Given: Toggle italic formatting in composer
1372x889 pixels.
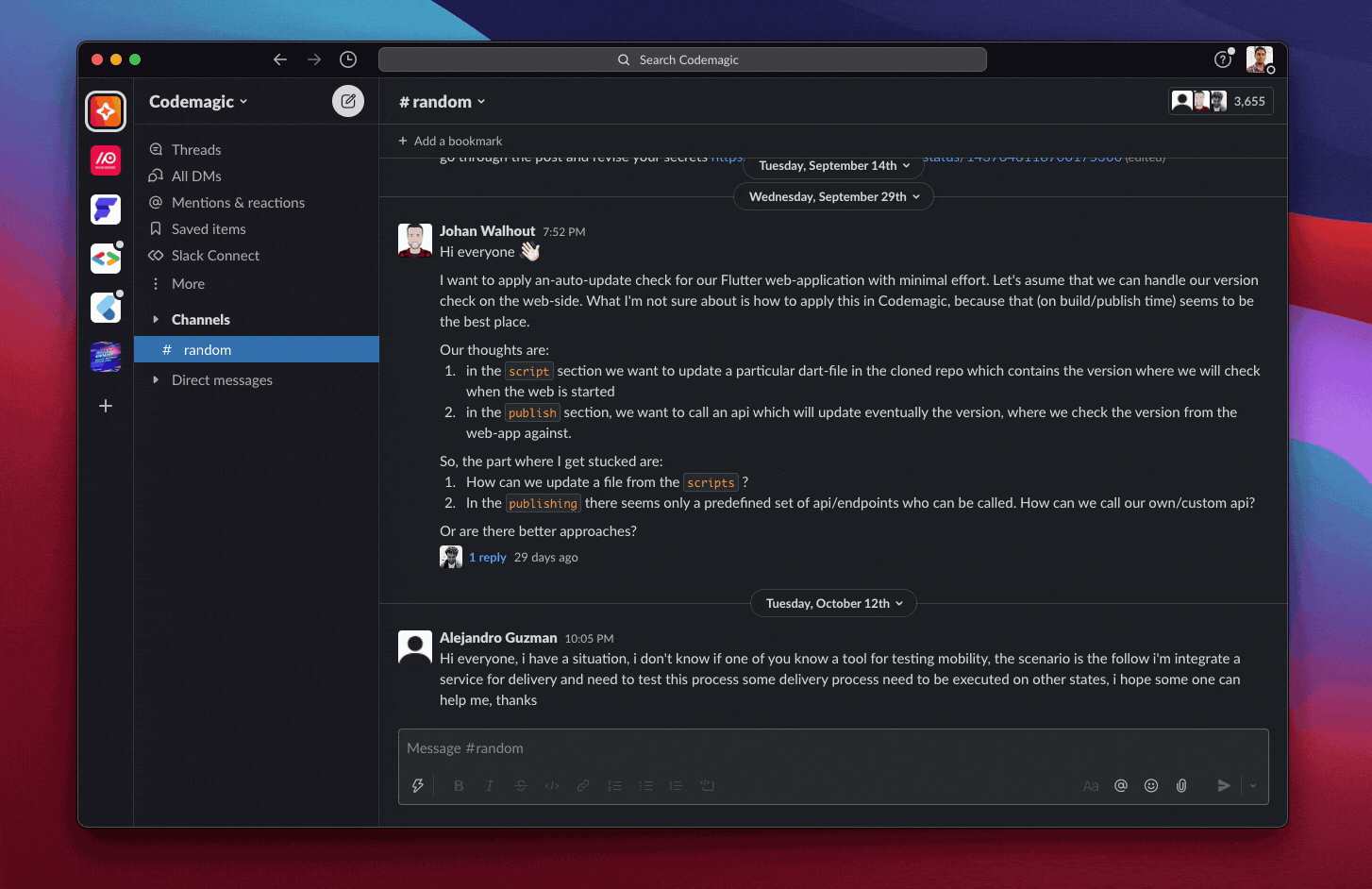Looking at the screenshot, I should coord(490,785).
